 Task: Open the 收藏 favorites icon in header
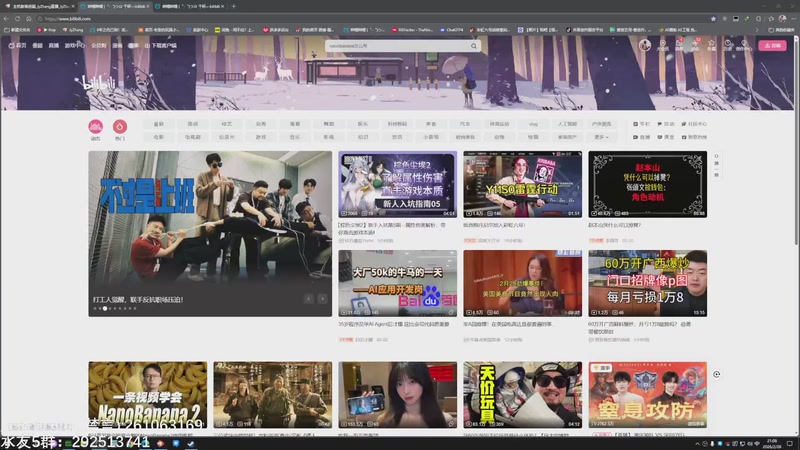click(711, 45)
